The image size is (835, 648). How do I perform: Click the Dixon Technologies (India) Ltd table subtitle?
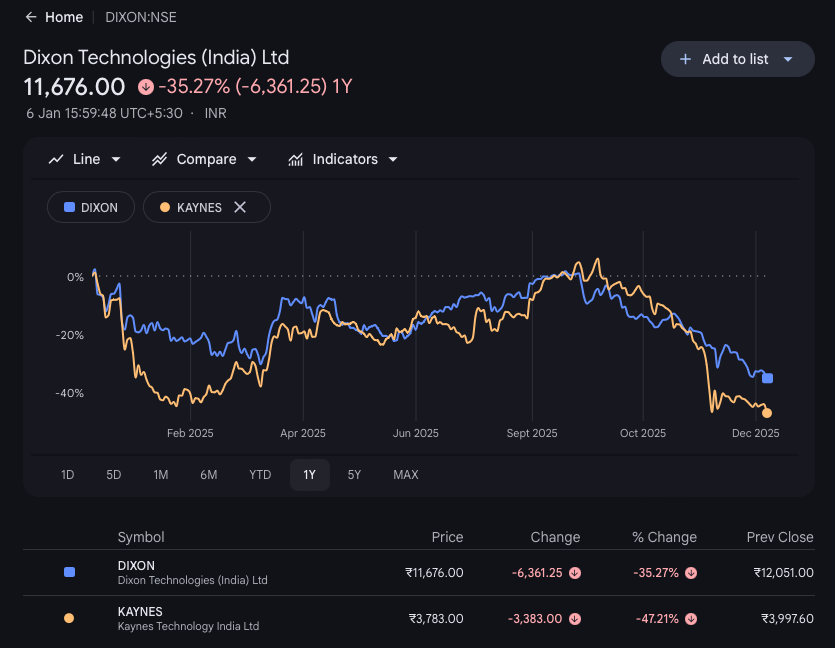192,580
